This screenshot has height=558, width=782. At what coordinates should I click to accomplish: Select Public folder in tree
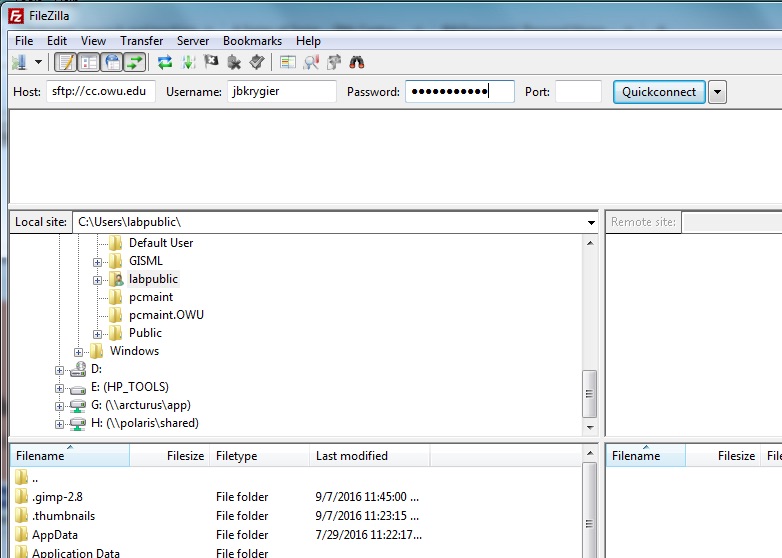[145, 333]
